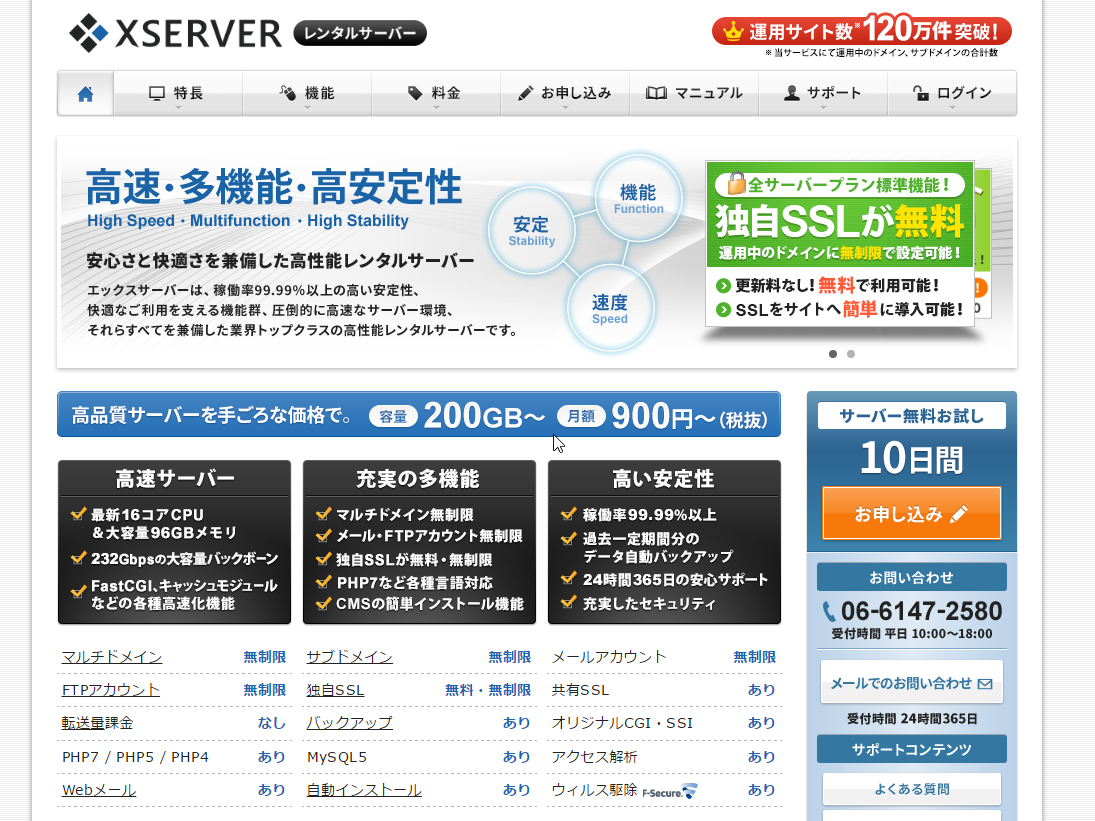This screenshot has height=821, width=1095.
Task: Click the envelope icon on メールでのお問い合わせ
Action: click(x=985, y=683)
